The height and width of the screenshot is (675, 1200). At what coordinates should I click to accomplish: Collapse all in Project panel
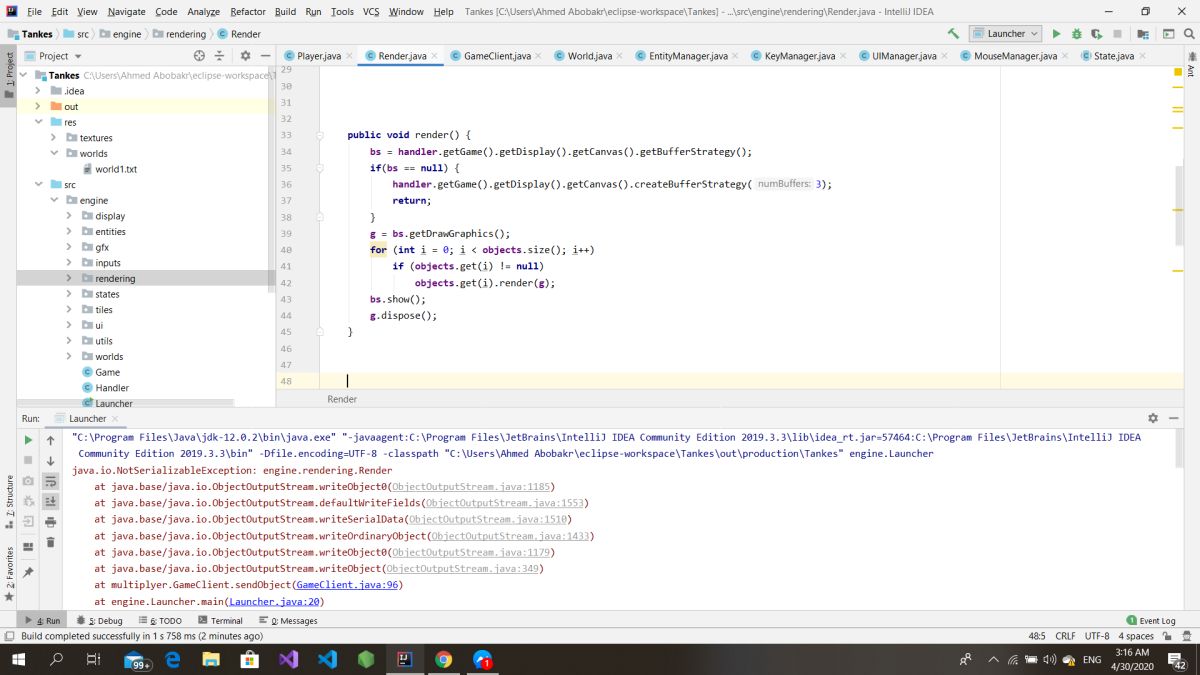(220, 56)
